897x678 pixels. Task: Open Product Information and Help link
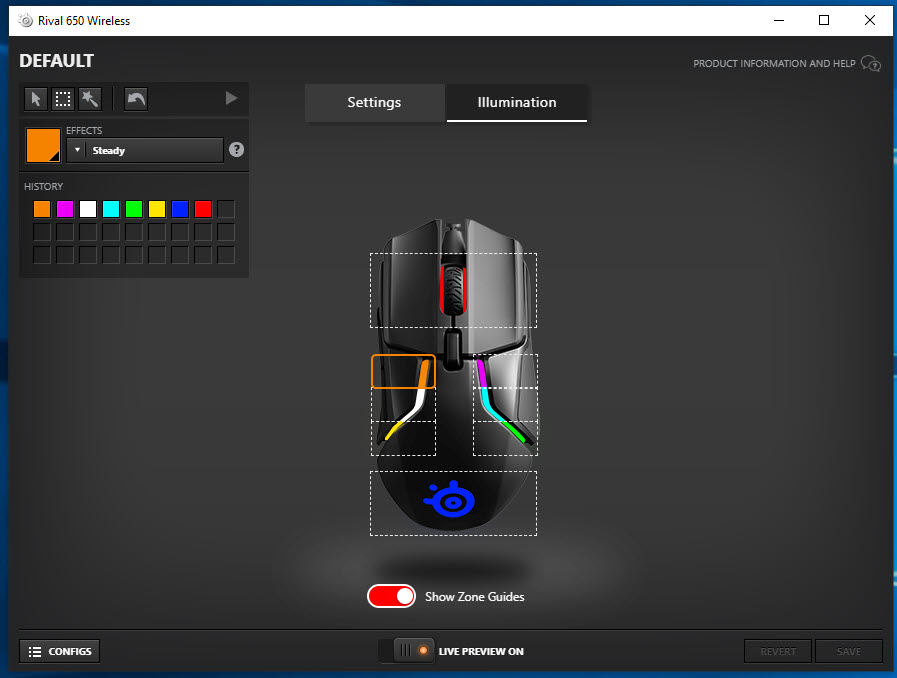click(774, 64)
